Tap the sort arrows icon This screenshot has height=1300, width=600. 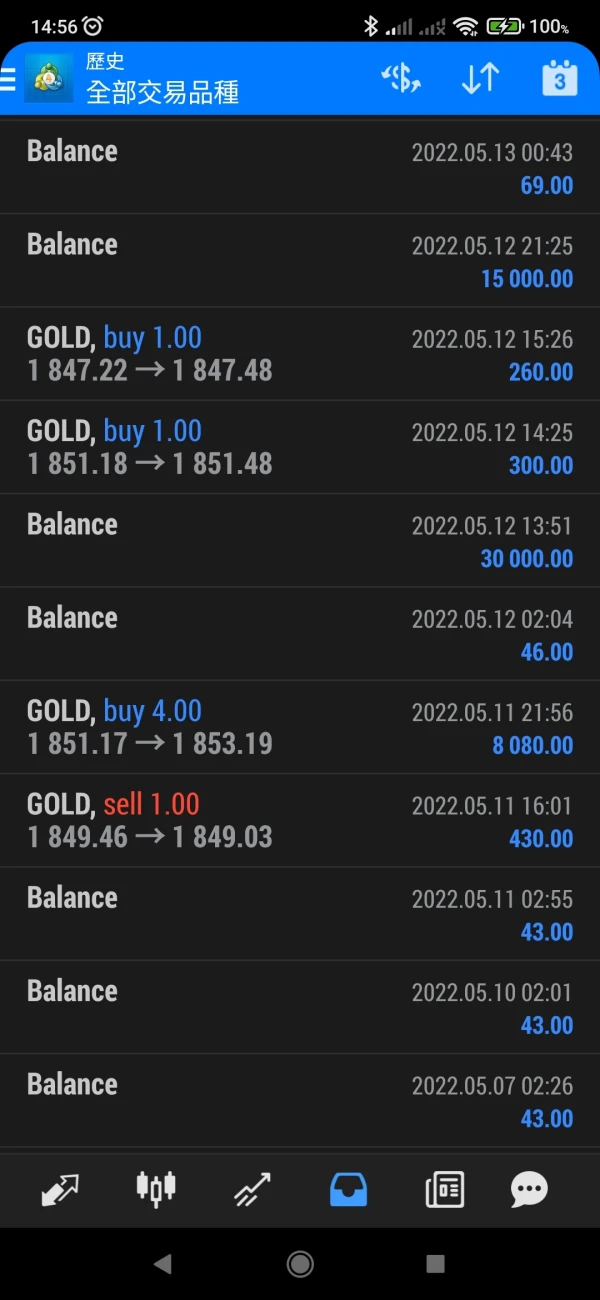480,79
